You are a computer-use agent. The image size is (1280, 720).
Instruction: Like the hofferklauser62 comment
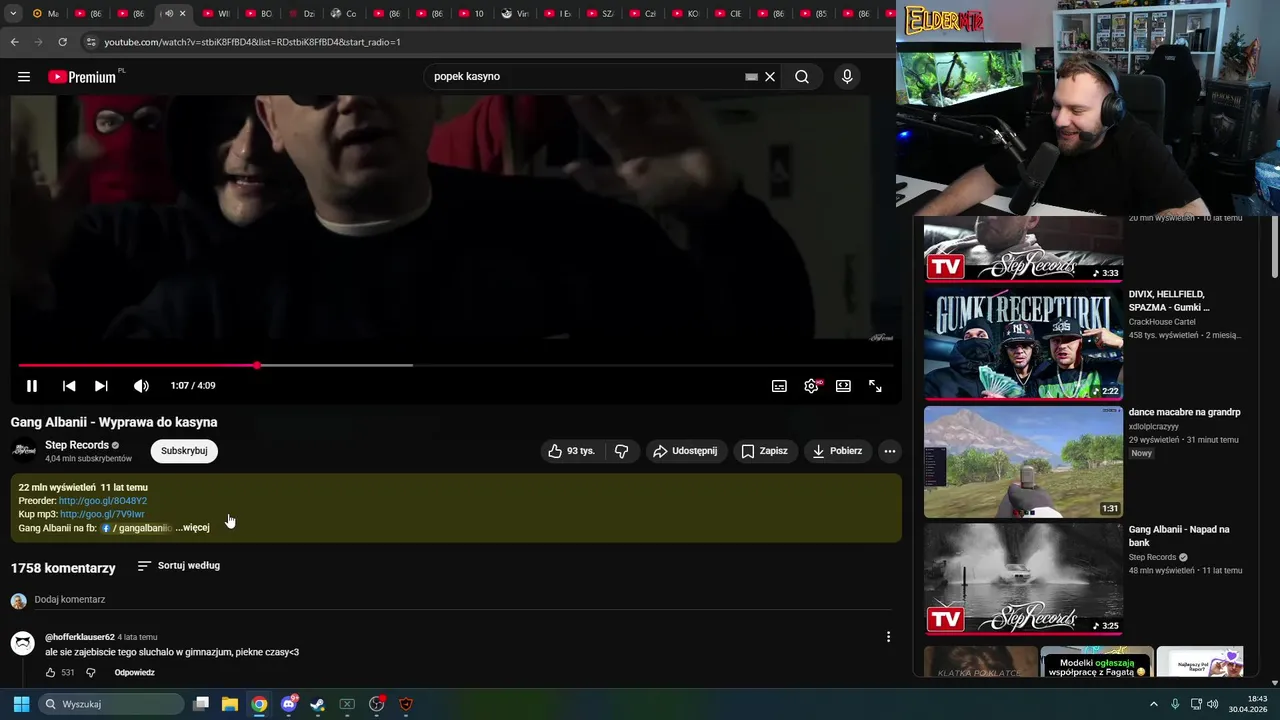click(51, 673)
